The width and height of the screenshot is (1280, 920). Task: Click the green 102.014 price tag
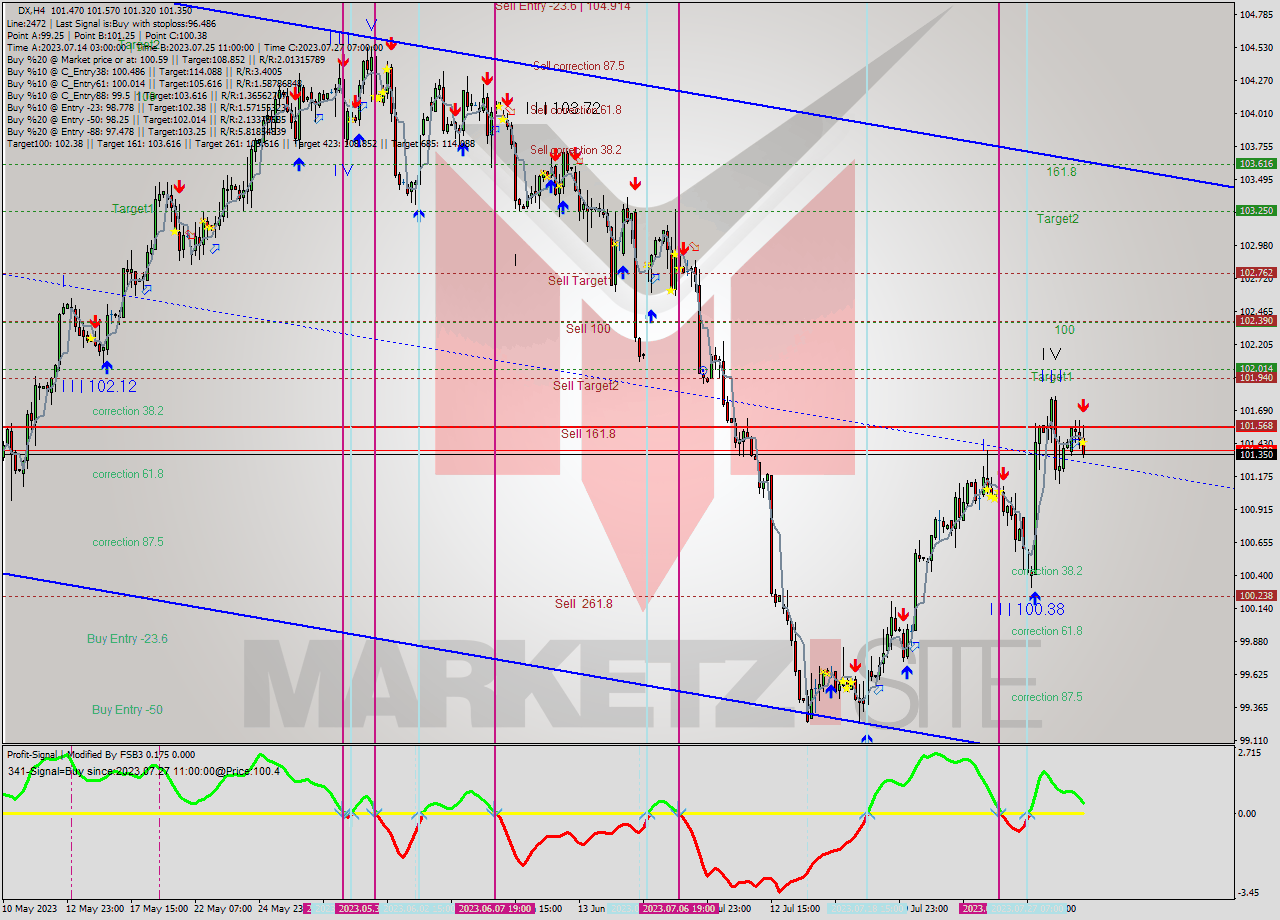pos(1256,368)
